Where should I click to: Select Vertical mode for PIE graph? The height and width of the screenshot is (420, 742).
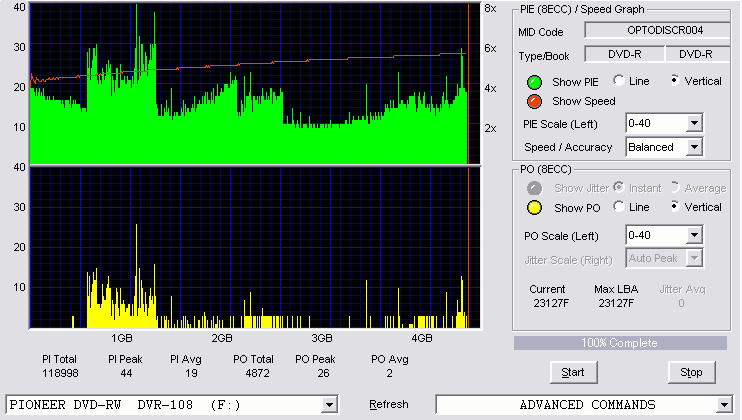pyautogui.click(x=675, y=80)
